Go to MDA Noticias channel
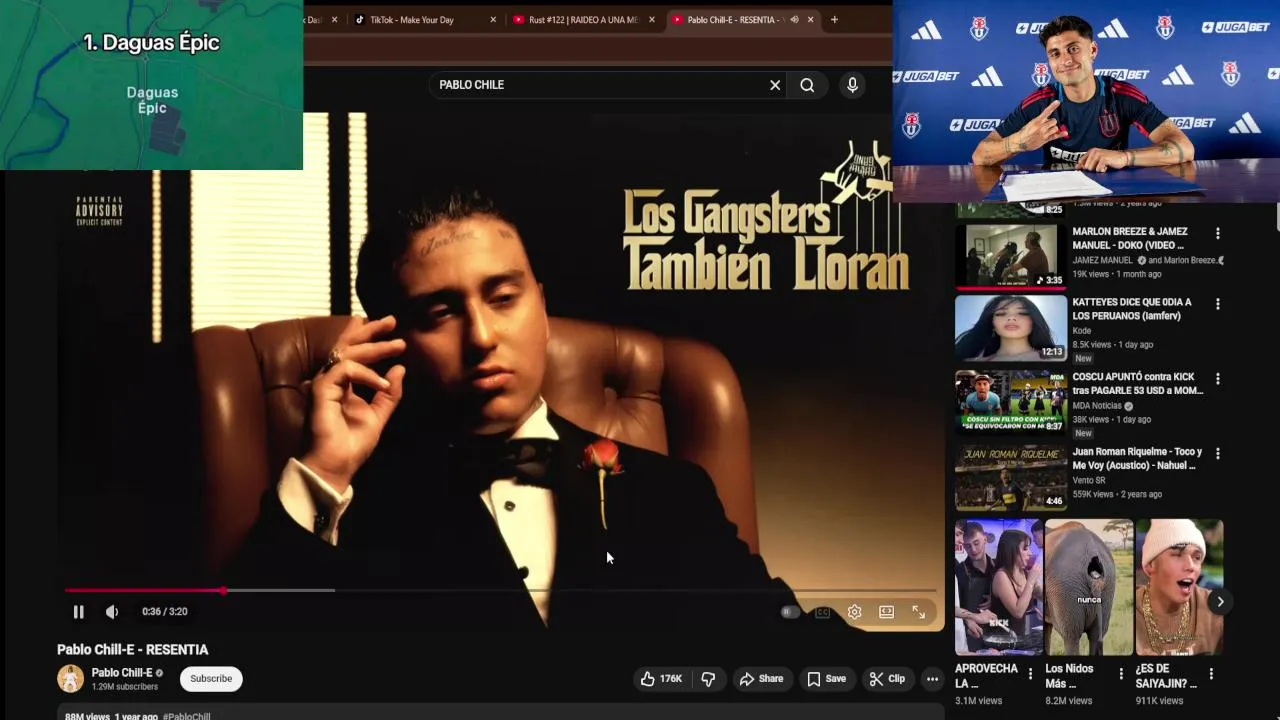This screenshot has height=720, width=1280. tap(1097, 406)
